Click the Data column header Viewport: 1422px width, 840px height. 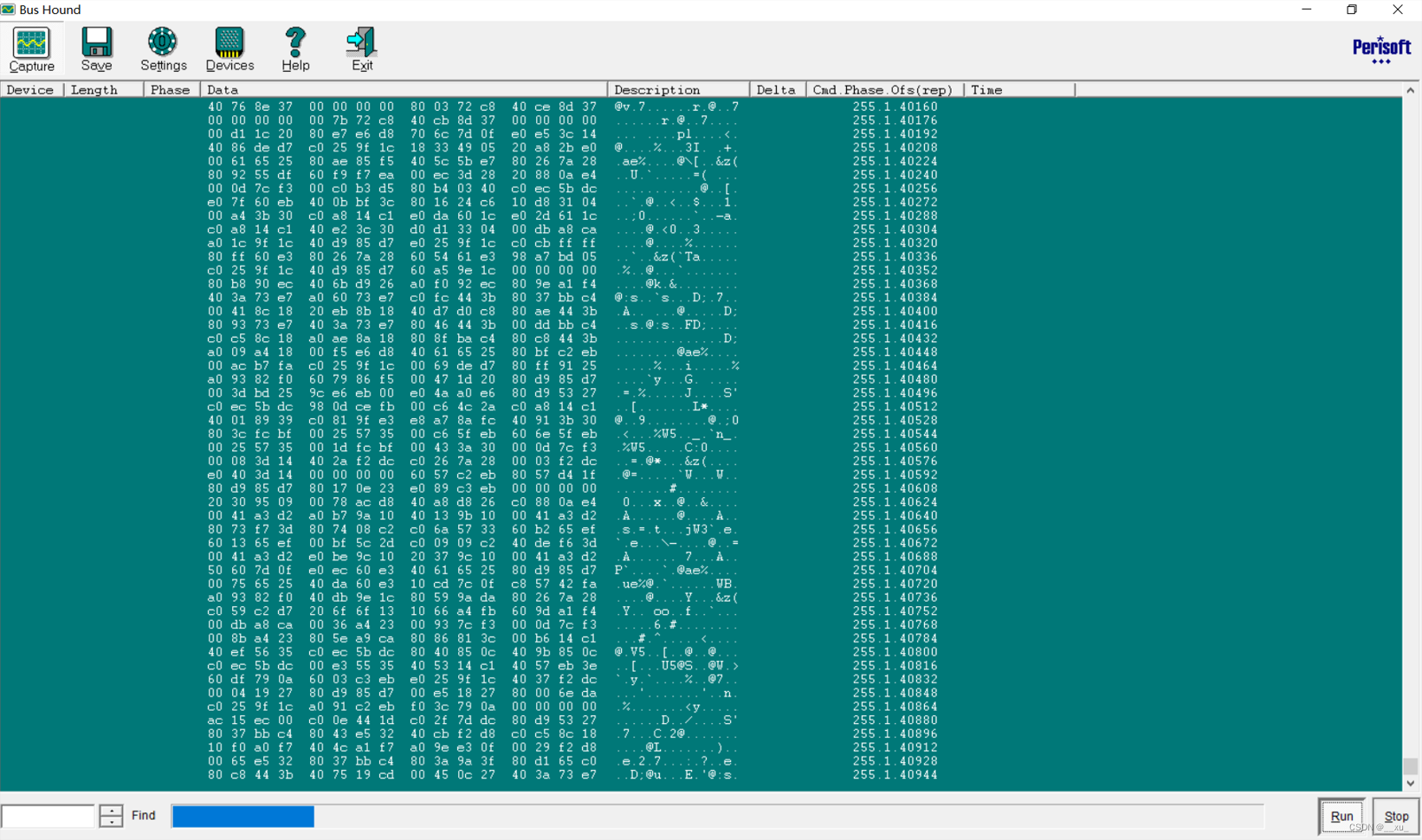(x=404, y=90)
